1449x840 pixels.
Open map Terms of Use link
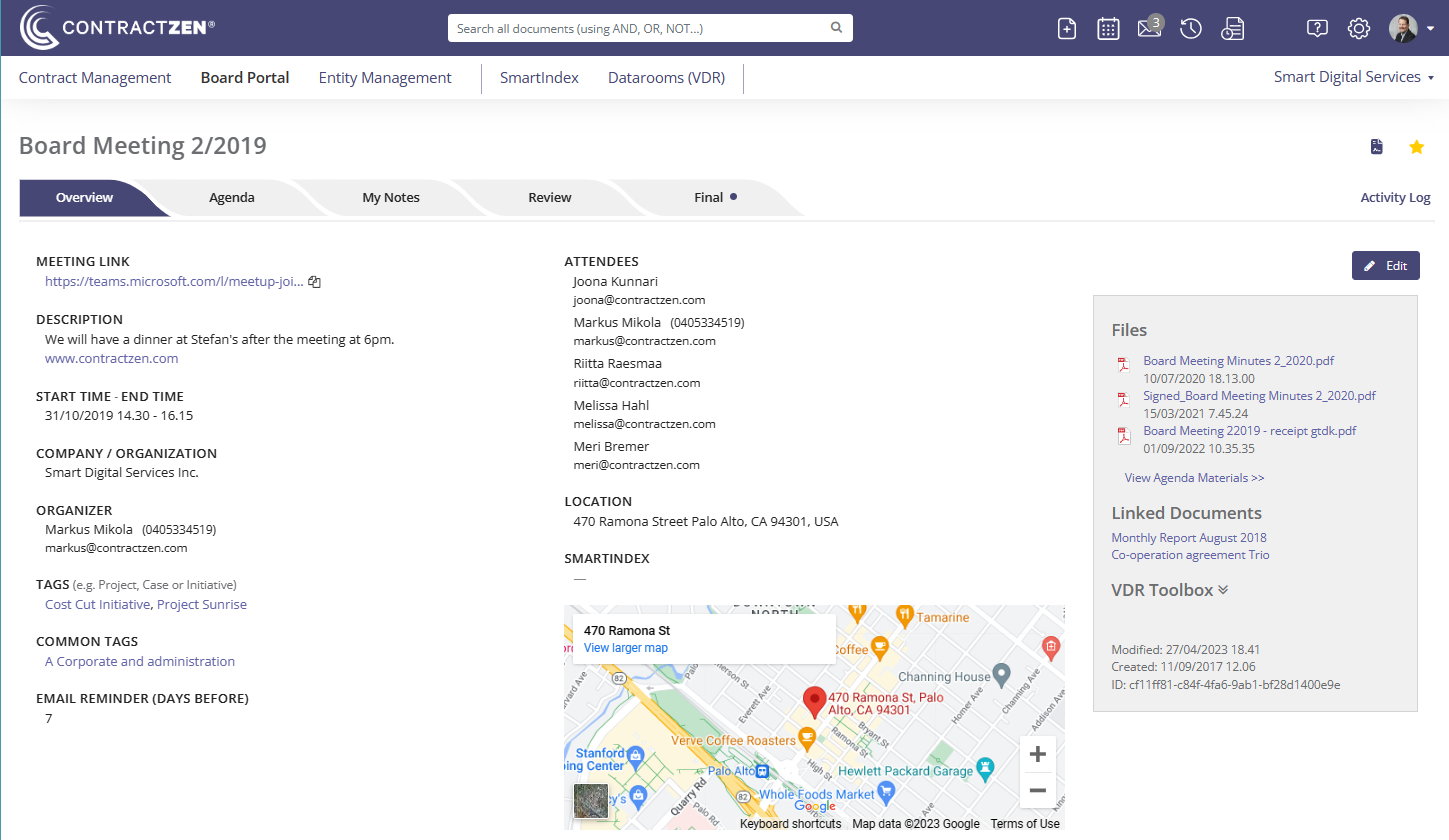point(1025,824)
